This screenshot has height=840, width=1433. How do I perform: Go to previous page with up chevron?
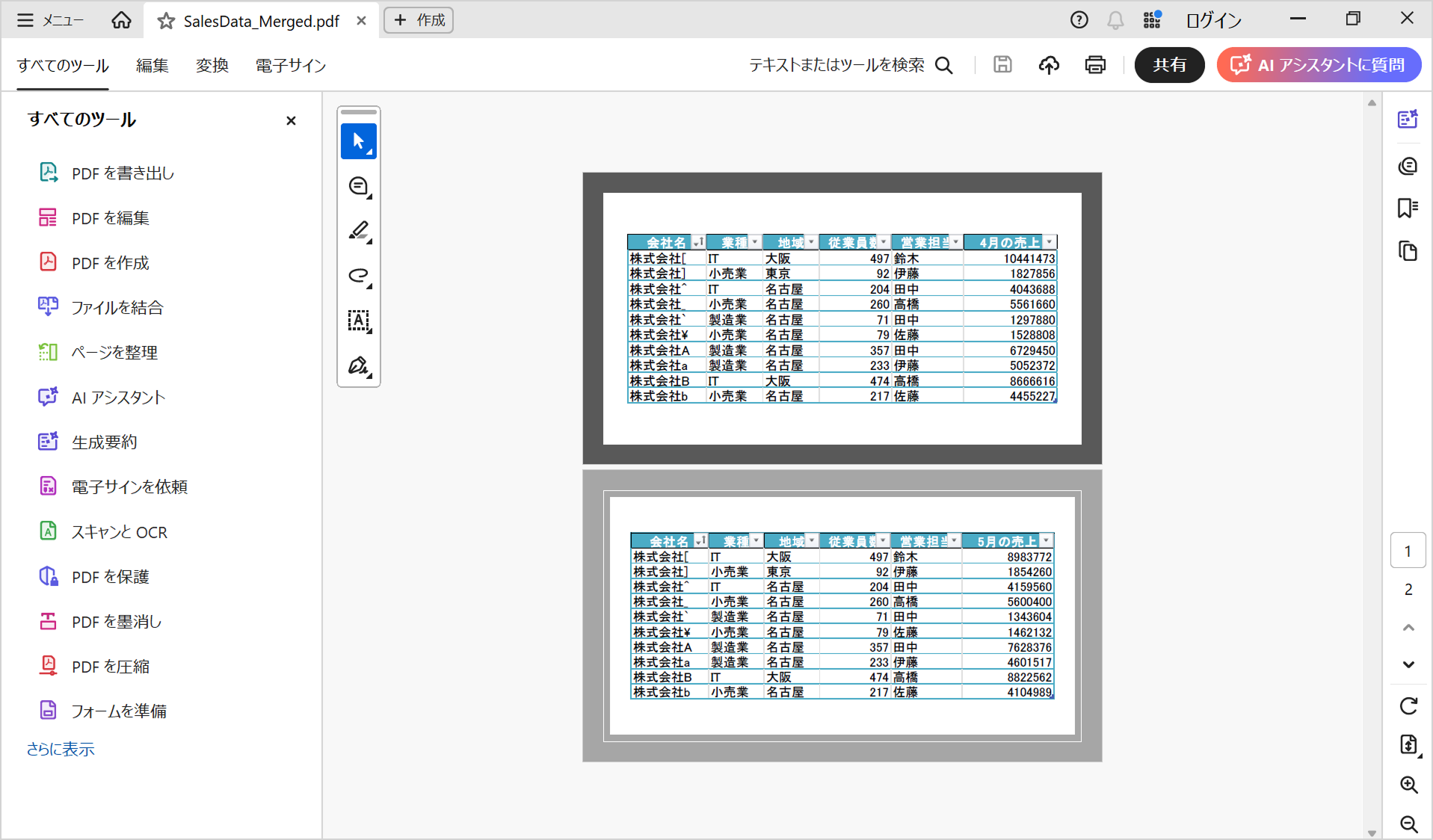point(1408,628)
